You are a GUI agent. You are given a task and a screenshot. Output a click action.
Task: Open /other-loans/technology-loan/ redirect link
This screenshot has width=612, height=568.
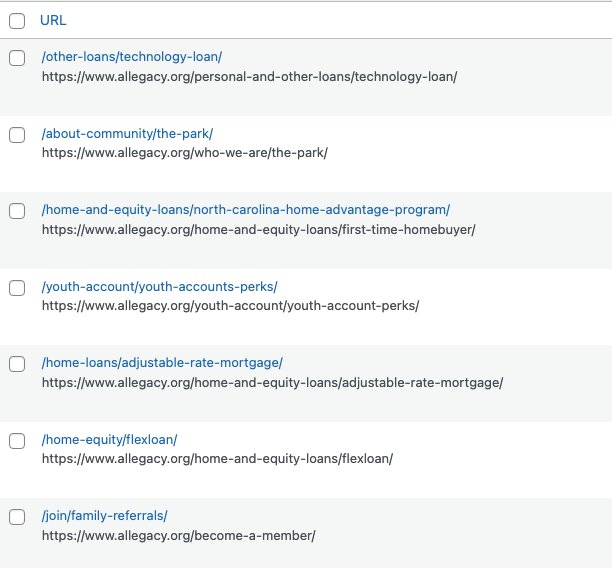click(x=132, y=57)
